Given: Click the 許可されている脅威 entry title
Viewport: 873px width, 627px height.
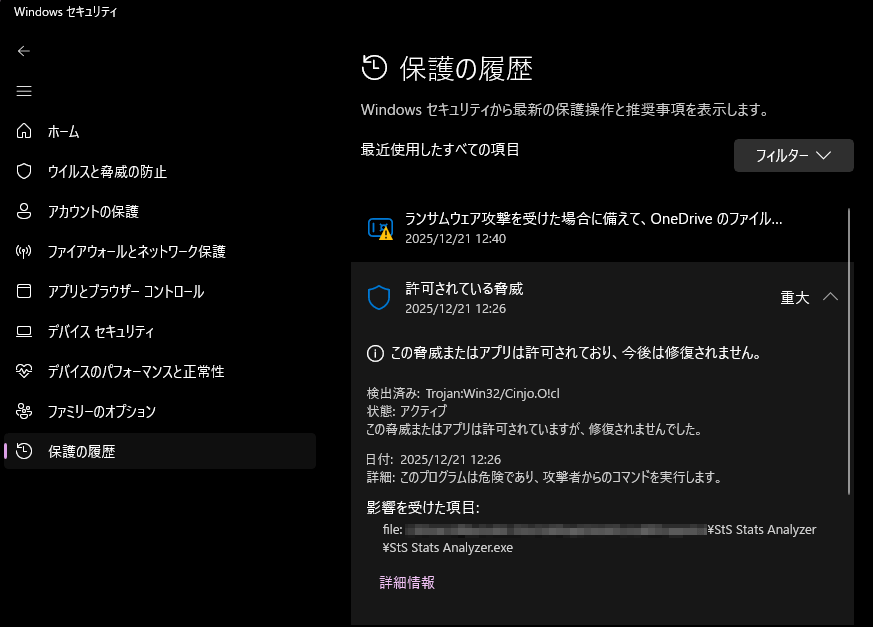Looking at the screenshot, I should tap(464, 288).
